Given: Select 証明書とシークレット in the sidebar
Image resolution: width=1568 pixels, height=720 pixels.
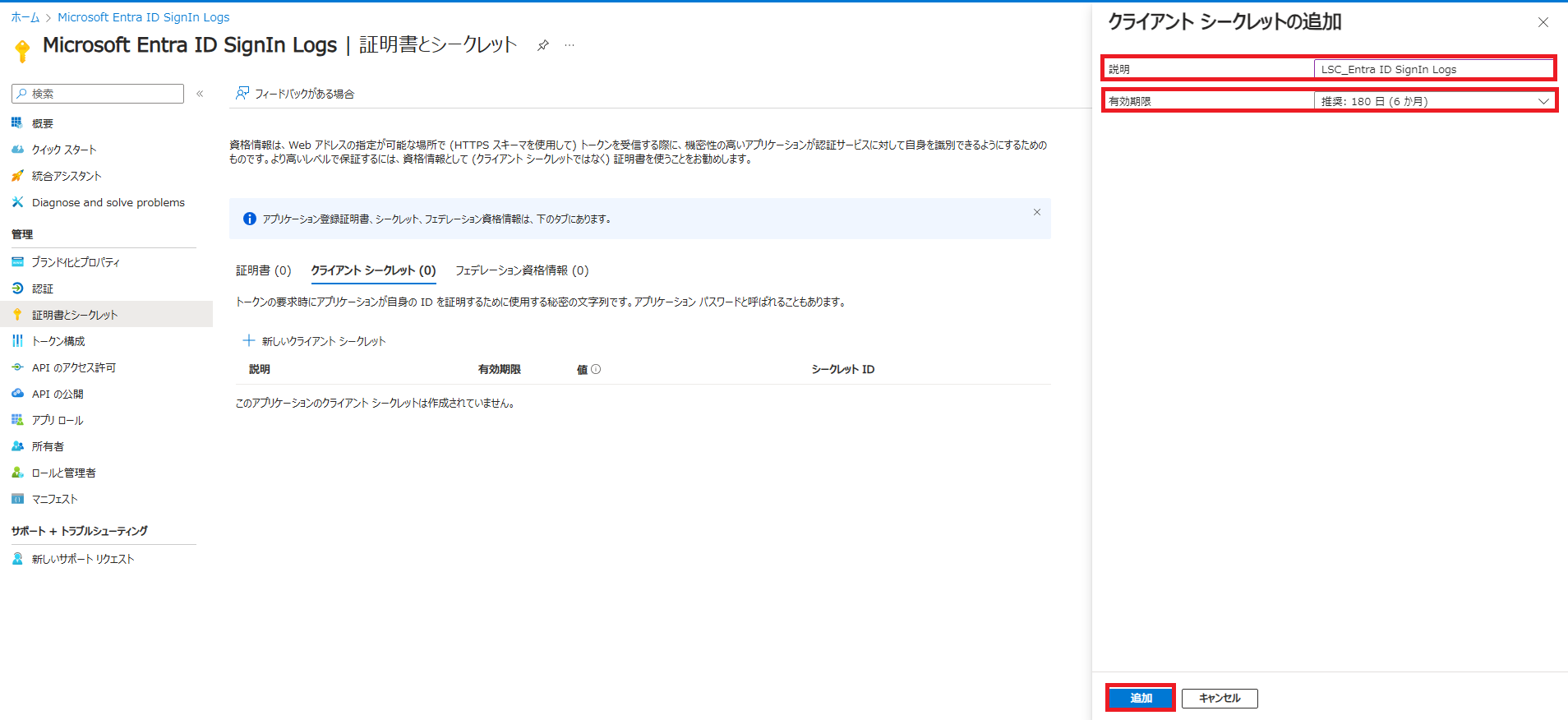Looking at the screenshot, I should click(106, 314).
